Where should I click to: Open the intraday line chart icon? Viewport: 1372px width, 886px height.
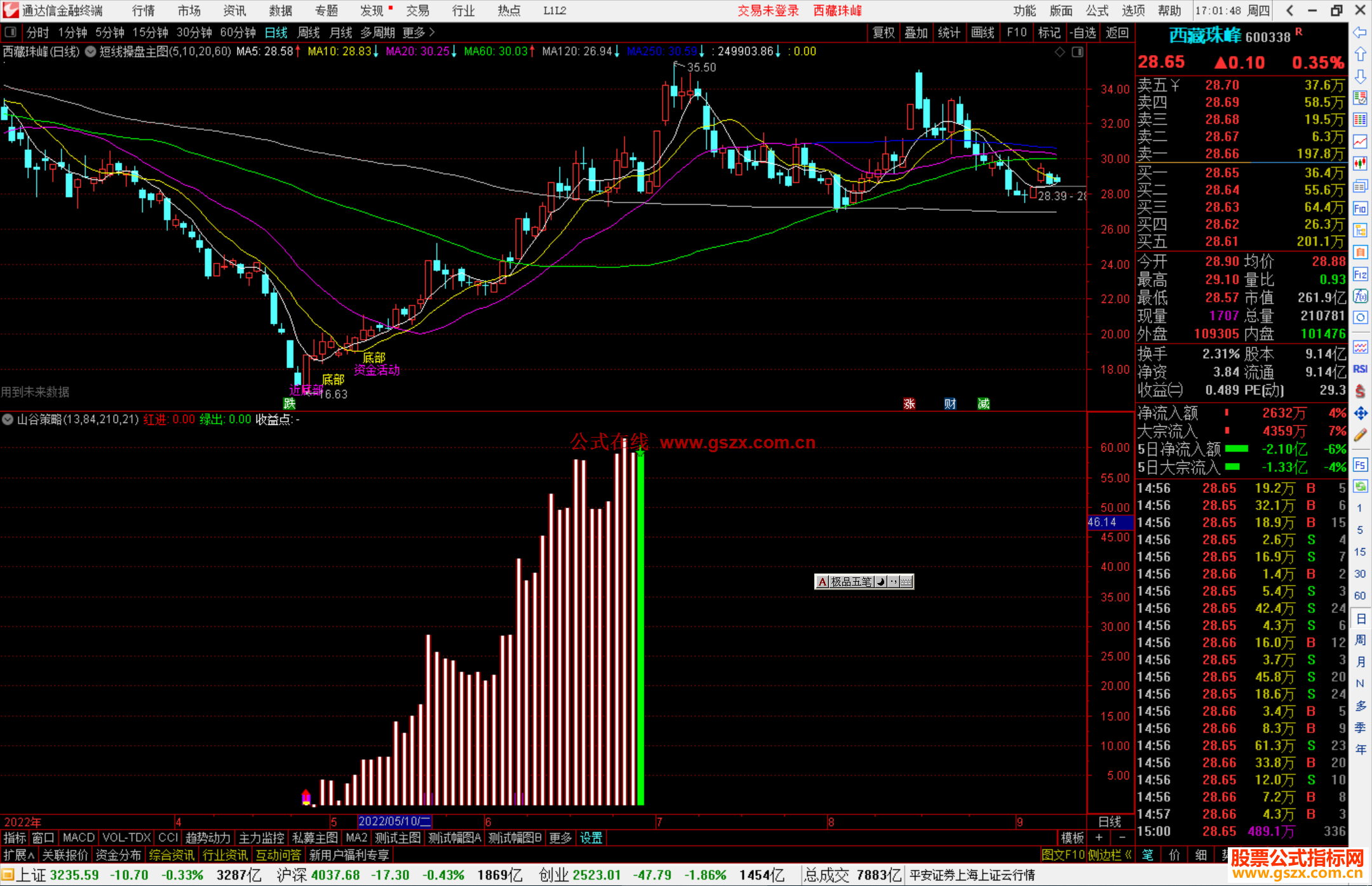[x=1360, y=142]
